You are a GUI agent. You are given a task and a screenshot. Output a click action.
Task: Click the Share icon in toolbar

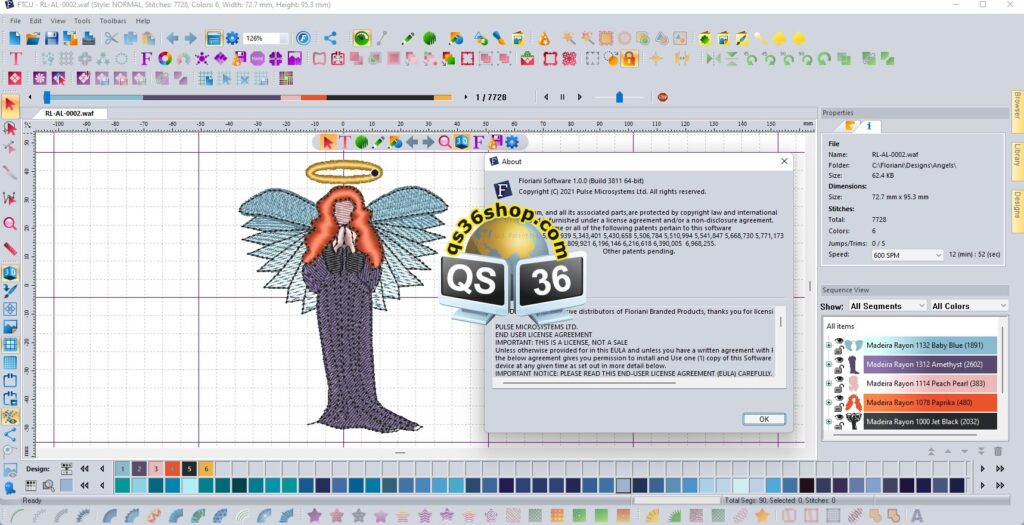(330, 38)
